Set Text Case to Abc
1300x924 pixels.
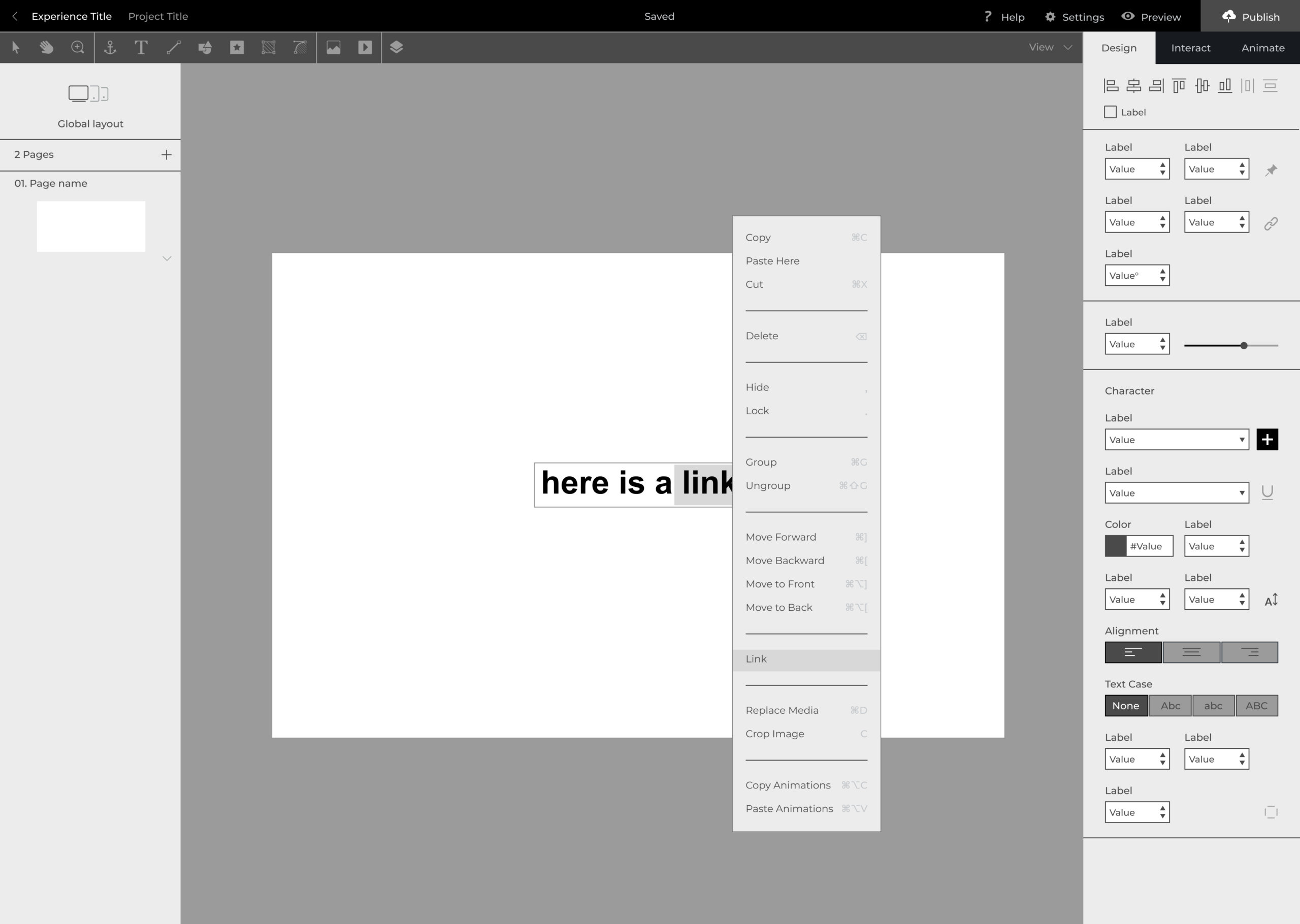coord(1171,706)
